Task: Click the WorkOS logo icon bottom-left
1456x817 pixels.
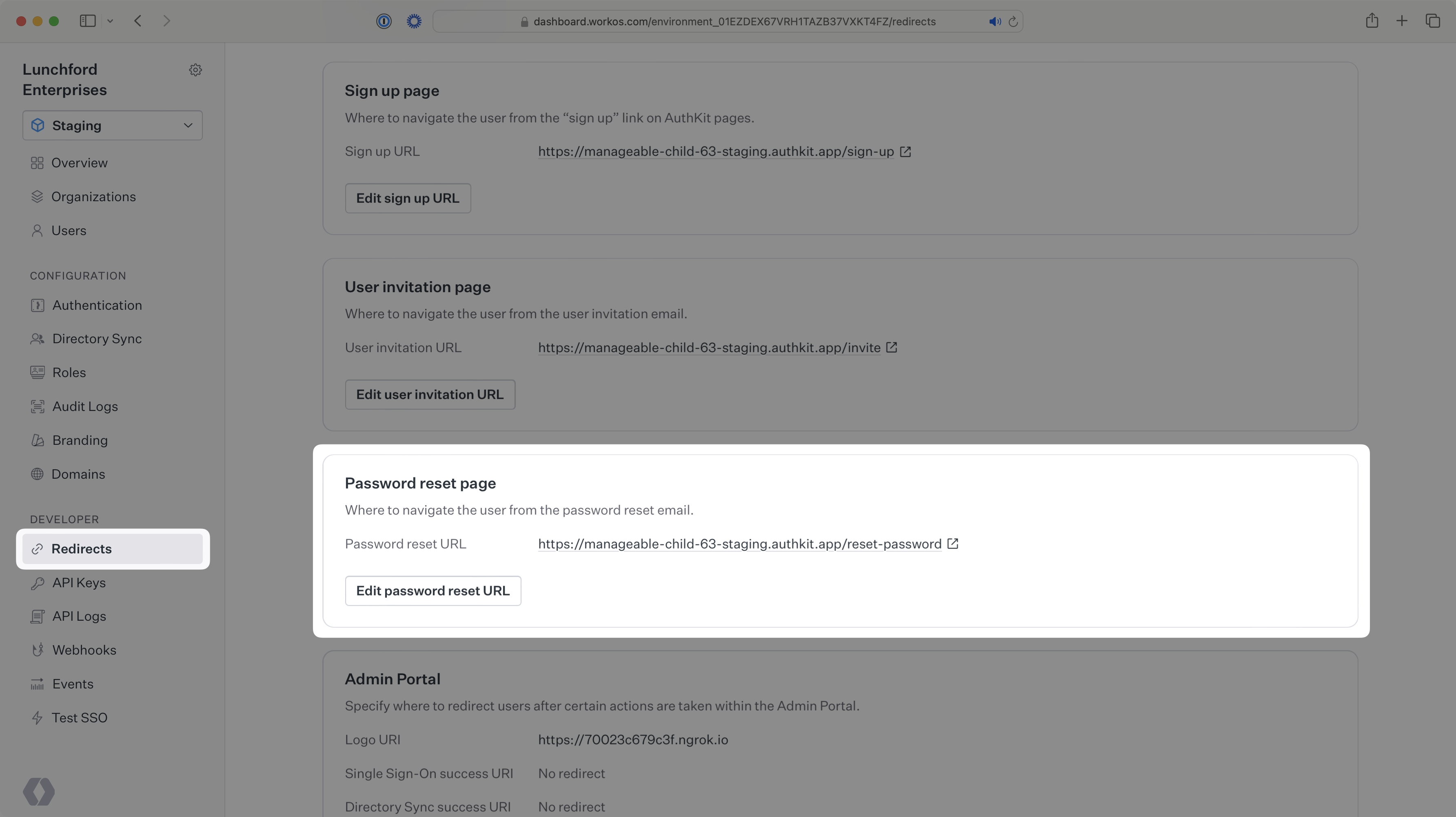Action: tap(37, 790)
